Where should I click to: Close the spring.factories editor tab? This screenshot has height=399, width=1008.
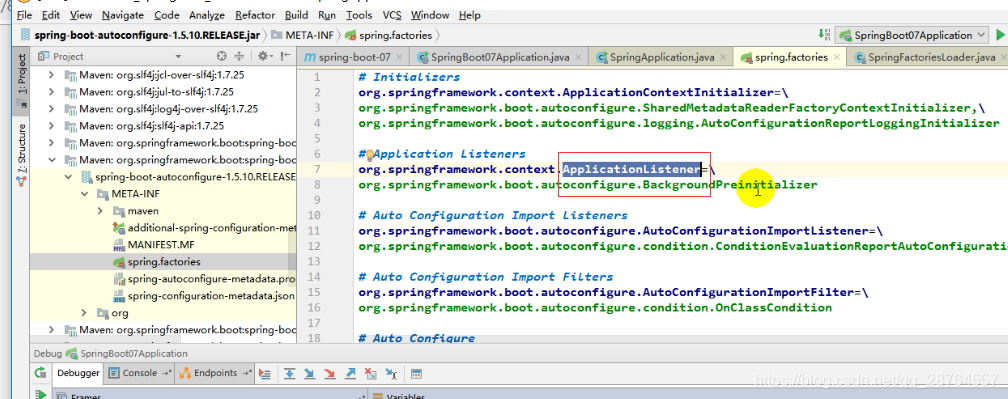[837, 57]
